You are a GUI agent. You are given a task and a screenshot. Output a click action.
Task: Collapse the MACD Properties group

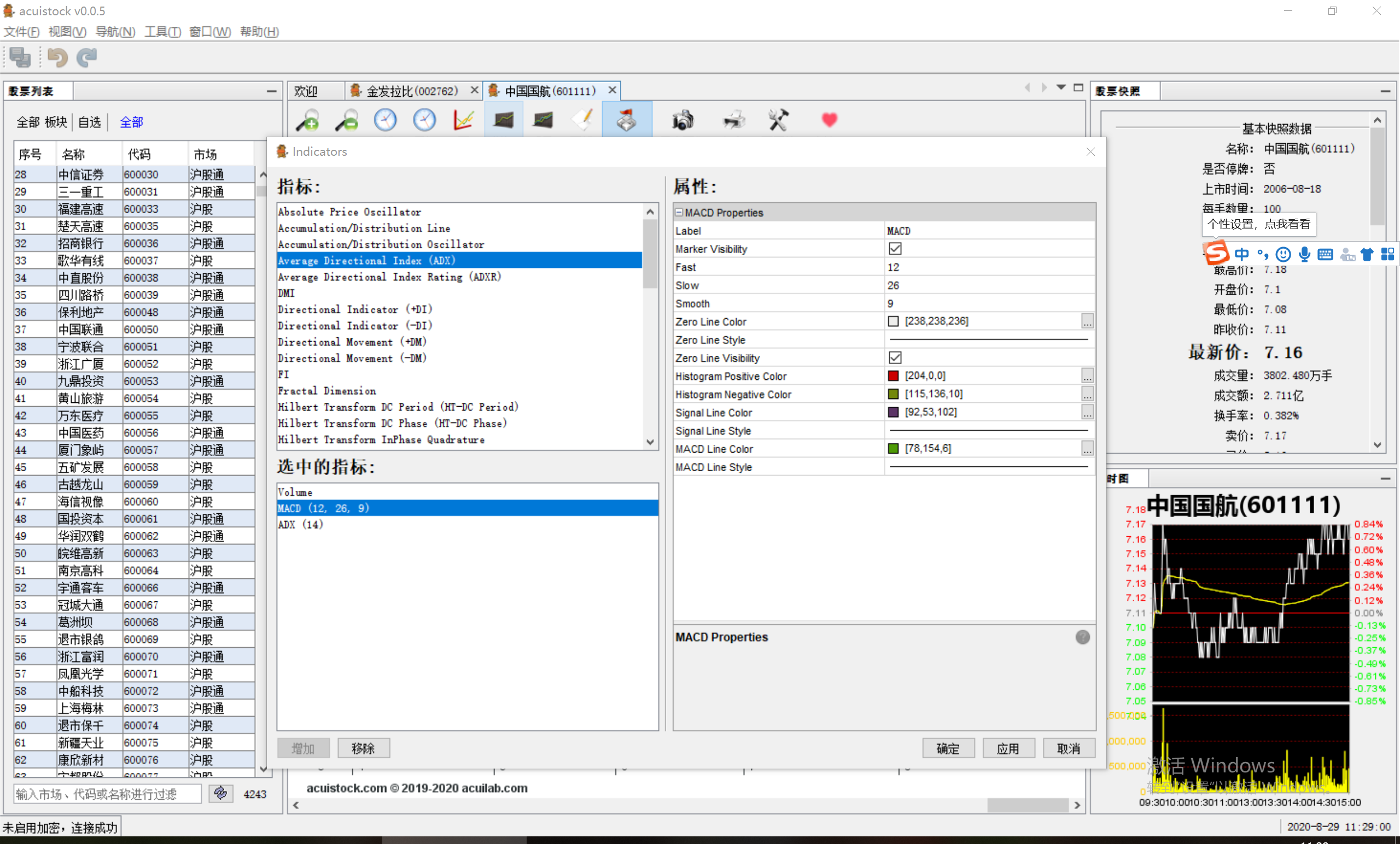coord(679,213)
